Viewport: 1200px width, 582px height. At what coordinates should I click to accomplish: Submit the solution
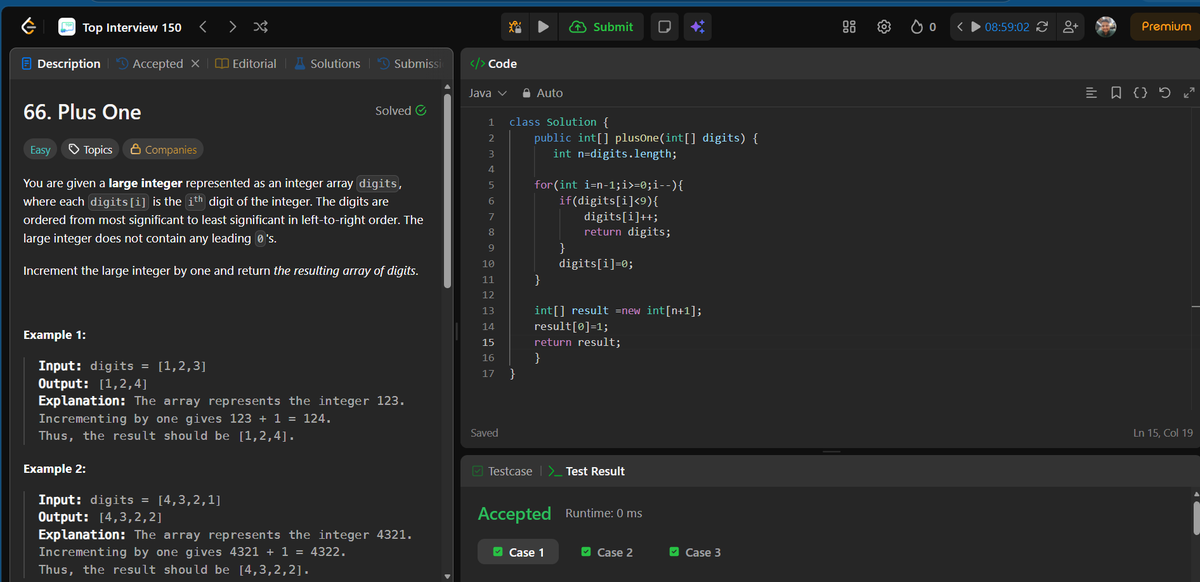coord(601,27)
